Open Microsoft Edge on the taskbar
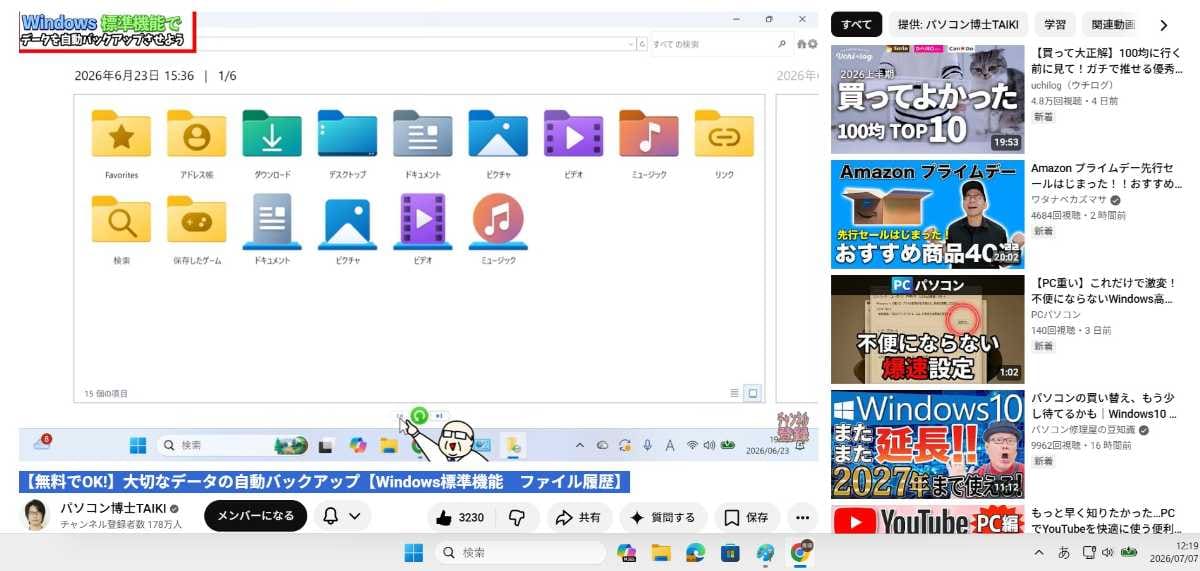The height and width of the screenshot is (571, 1200). point(695,552)
